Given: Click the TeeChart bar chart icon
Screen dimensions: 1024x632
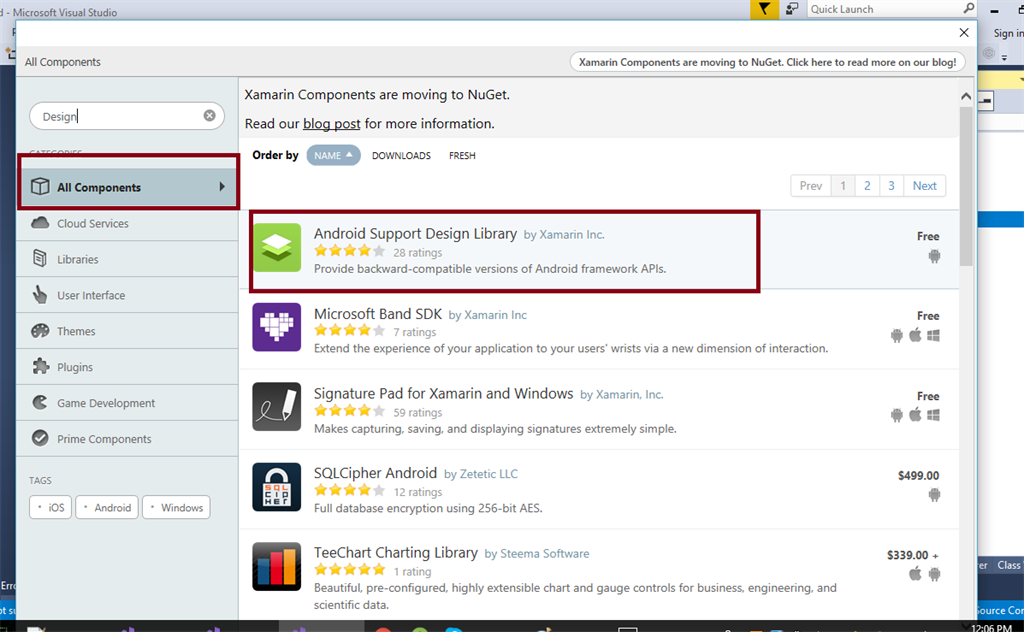Looking at the screenshot, I should (277, 567).
